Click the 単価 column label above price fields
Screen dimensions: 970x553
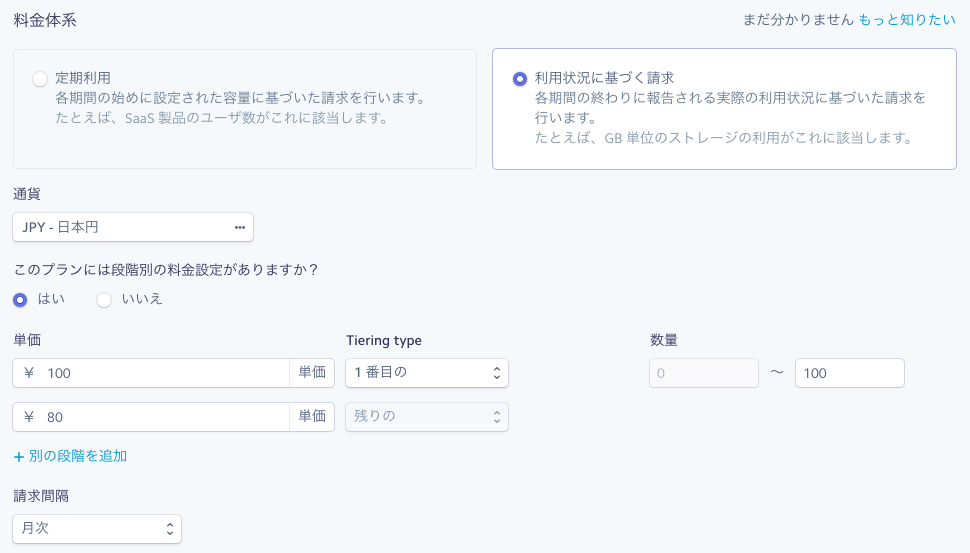tap(27, 340)
